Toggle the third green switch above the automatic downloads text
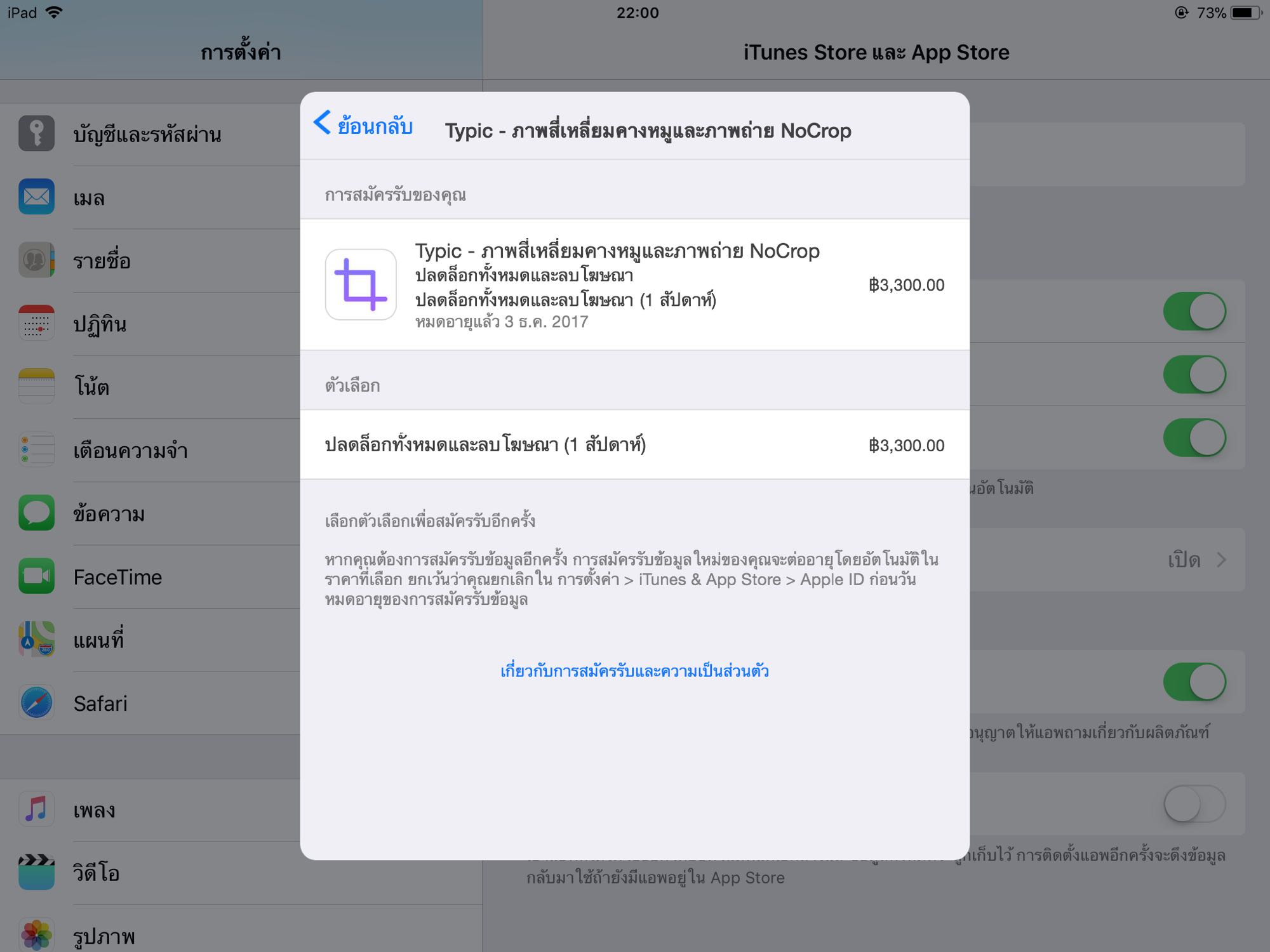 click(1194, 438)
